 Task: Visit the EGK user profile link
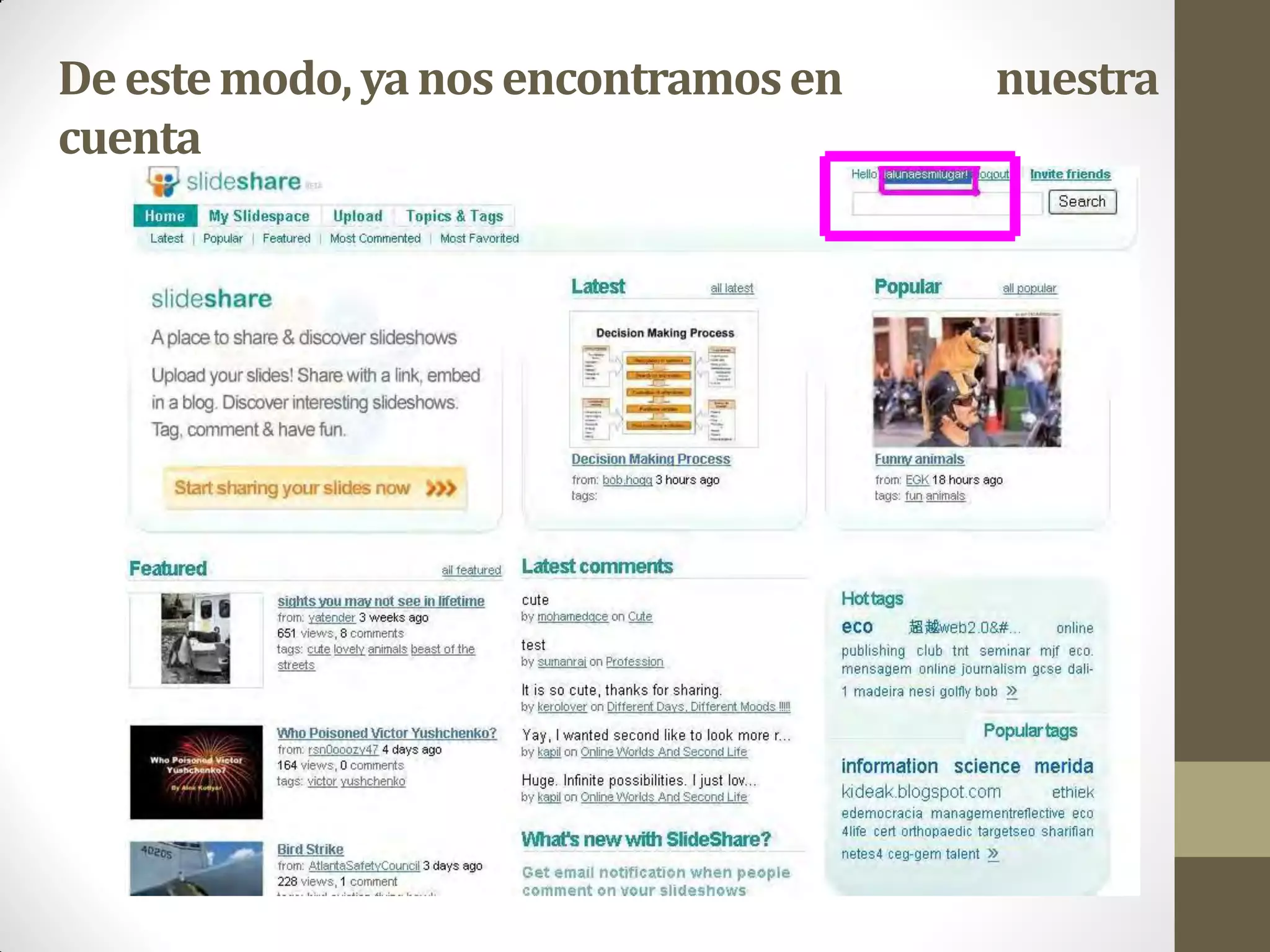click(917, 480)
